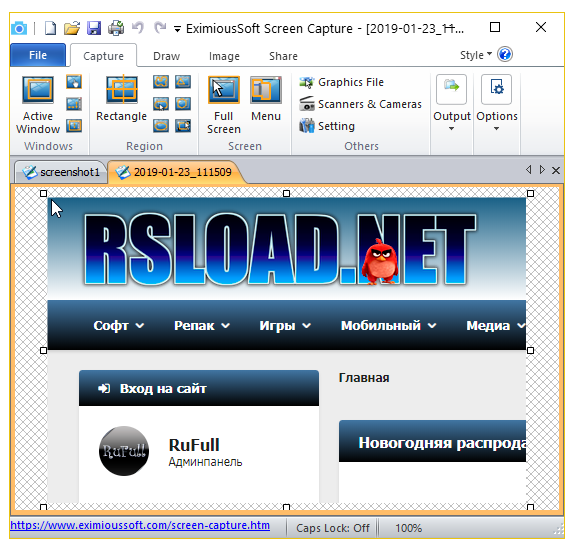Viewport: 576px width, 549px height.
Task: Open the Setting entry in the Others group
Action: [x=327, y=126]
